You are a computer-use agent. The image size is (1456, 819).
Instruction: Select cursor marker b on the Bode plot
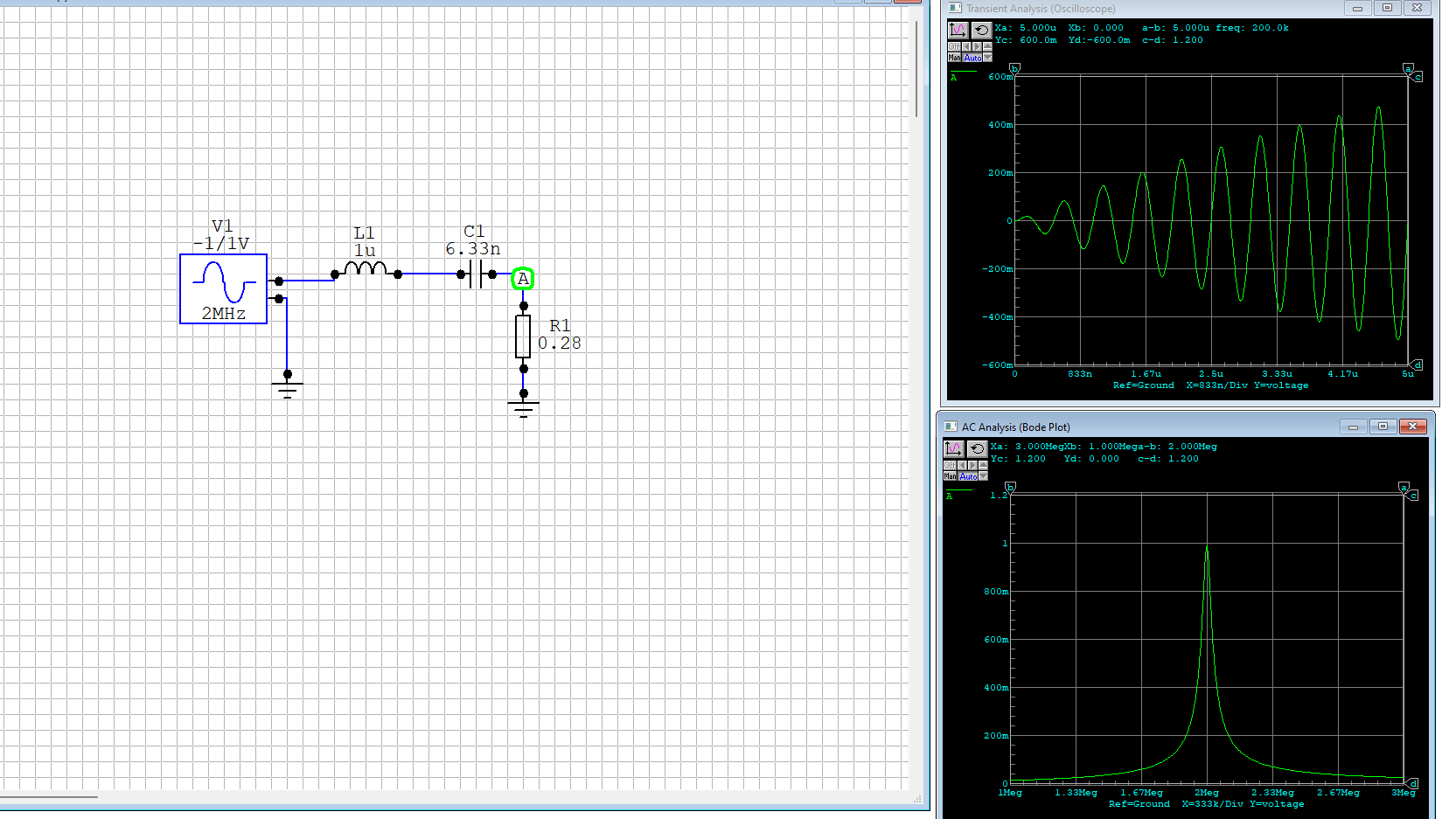[1011, 487]
